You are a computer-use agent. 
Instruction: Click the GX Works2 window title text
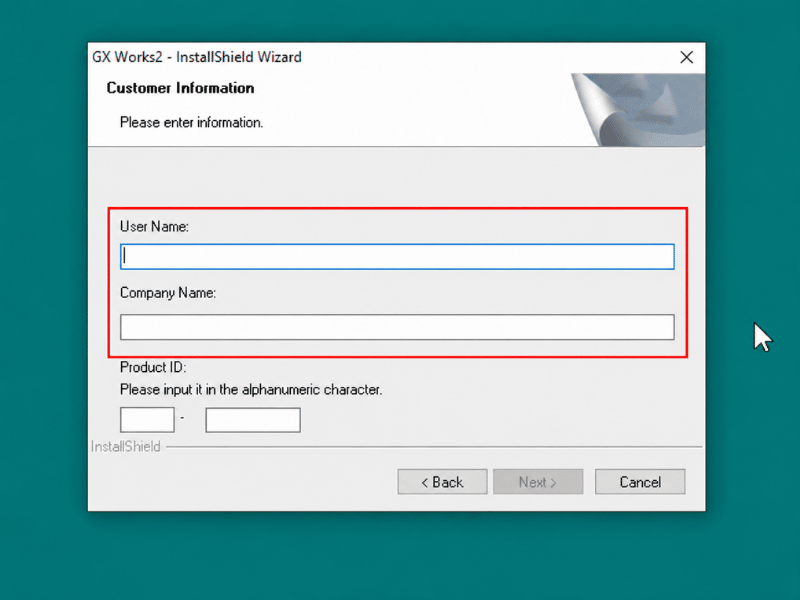point(197,57)
